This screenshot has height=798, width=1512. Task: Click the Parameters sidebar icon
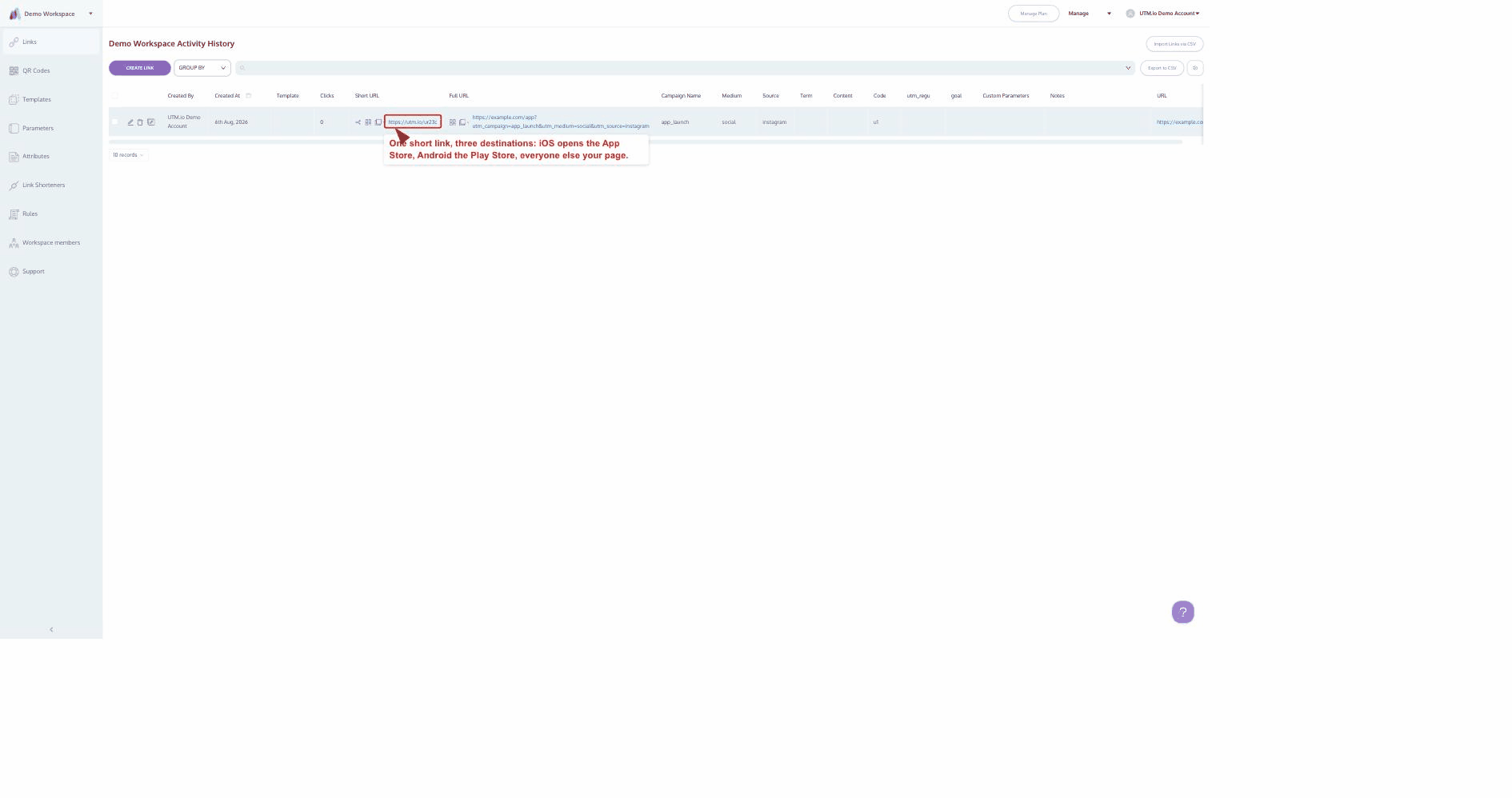point(14,128)
